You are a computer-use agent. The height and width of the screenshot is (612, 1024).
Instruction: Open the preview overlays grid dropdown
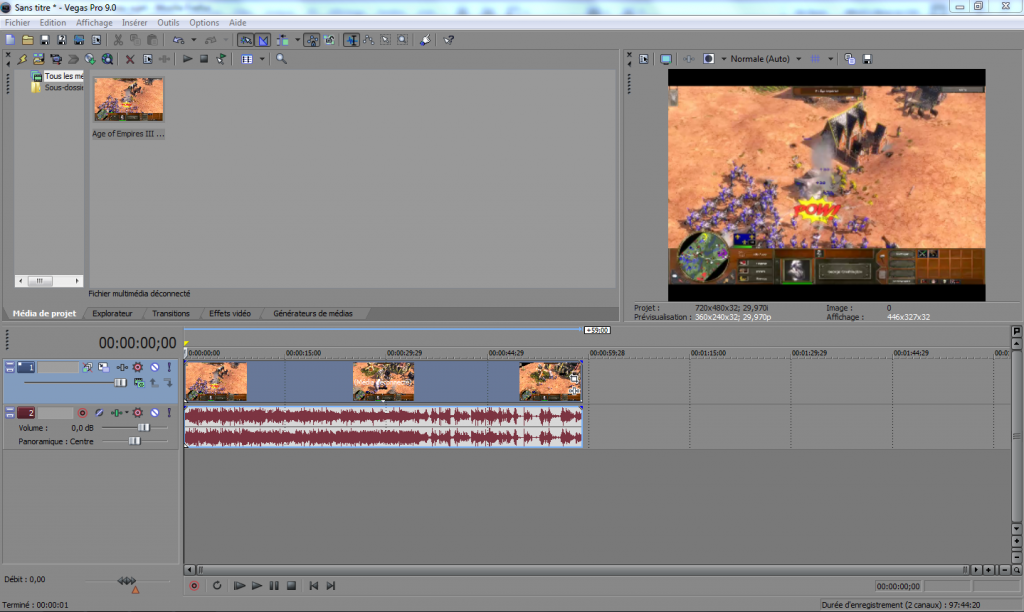831,59
